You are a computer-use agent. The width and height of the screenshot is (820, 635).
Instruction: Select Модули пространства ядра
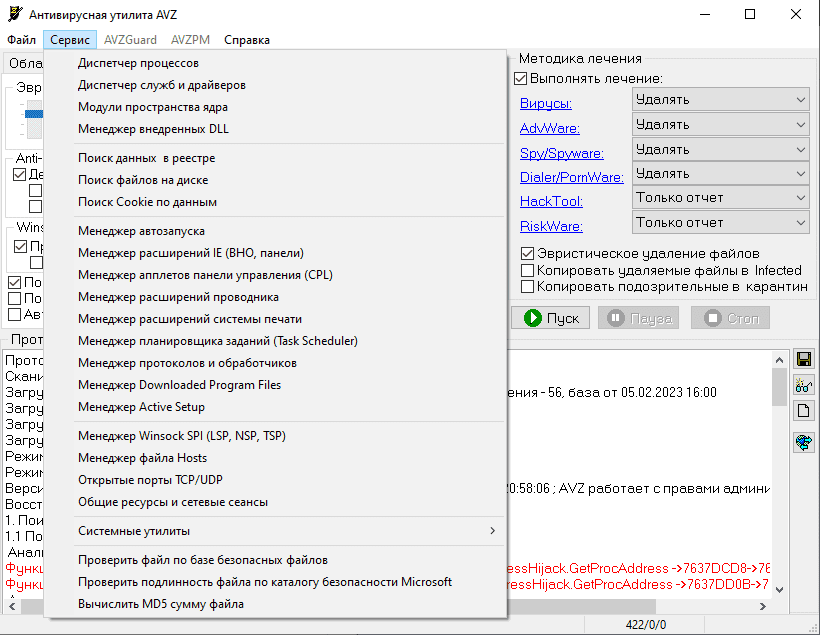(x=276, y=107)
